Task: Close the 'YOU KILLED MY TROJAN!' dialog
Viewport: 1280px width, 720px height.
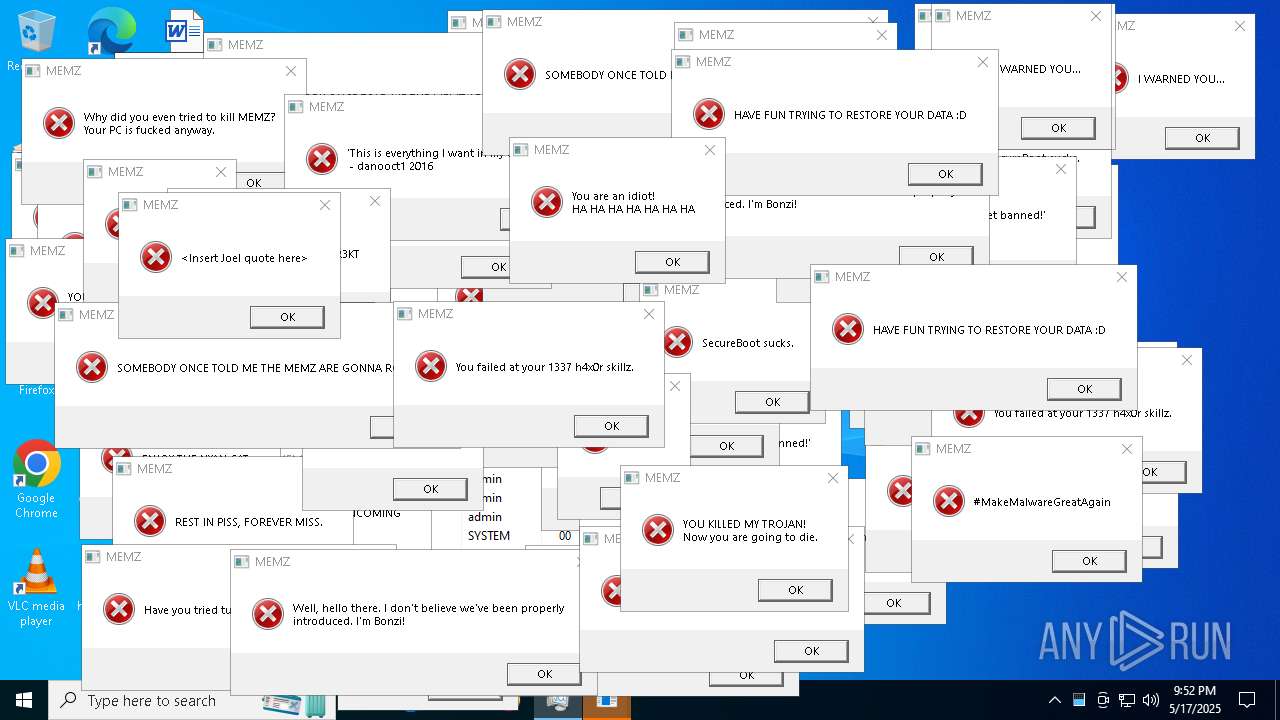Action: (x=833, y=478)
